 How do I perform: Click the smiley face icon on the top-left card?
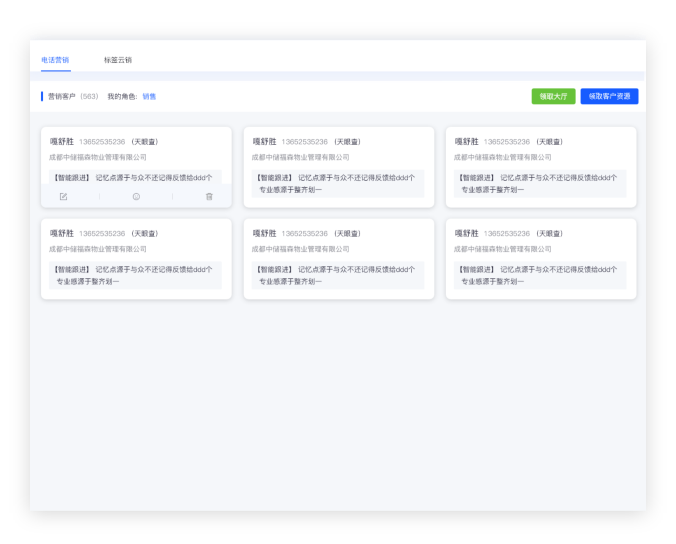136,197
